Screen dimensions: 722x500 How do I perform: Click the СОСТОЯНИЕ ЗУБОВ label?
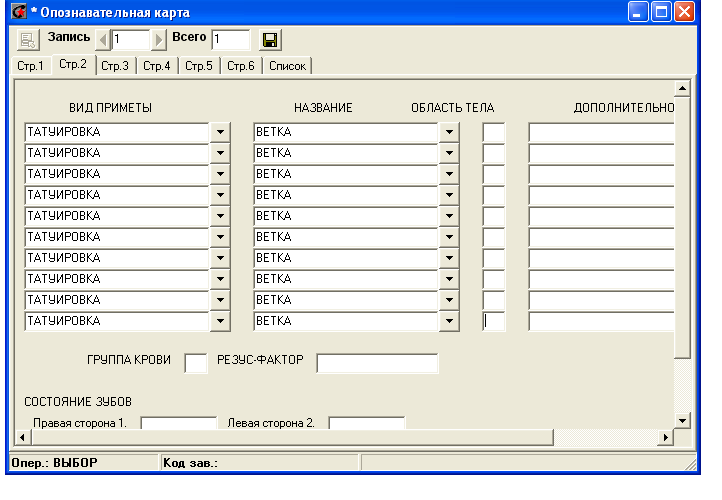click(78, 402)
